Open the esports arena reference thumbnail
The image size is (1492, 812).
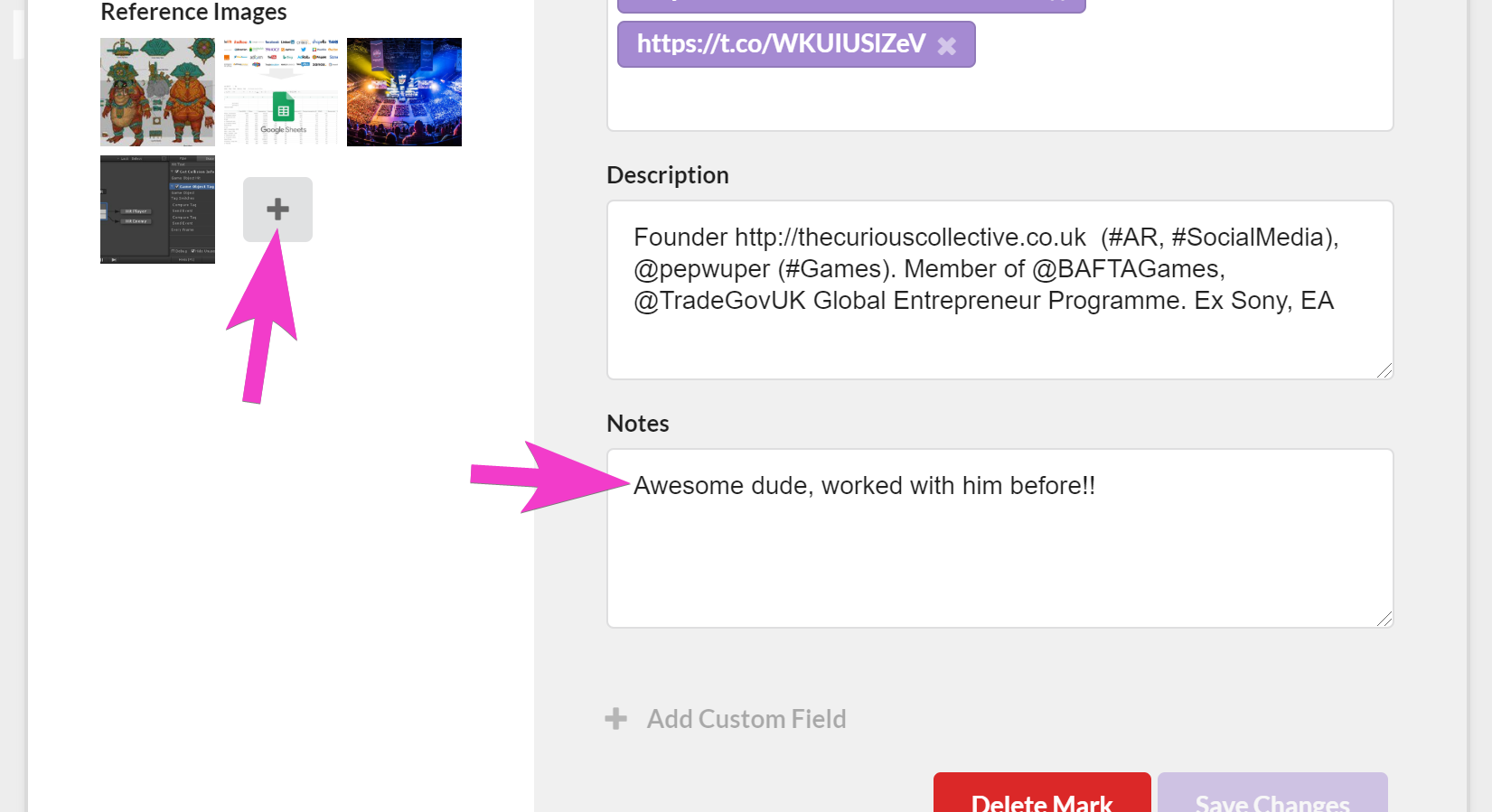(404, 92)
